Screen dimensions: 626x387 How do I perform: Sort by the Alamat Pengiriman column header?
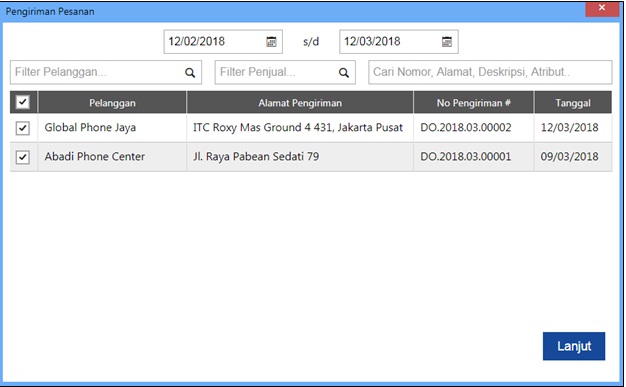pos(300,103)
